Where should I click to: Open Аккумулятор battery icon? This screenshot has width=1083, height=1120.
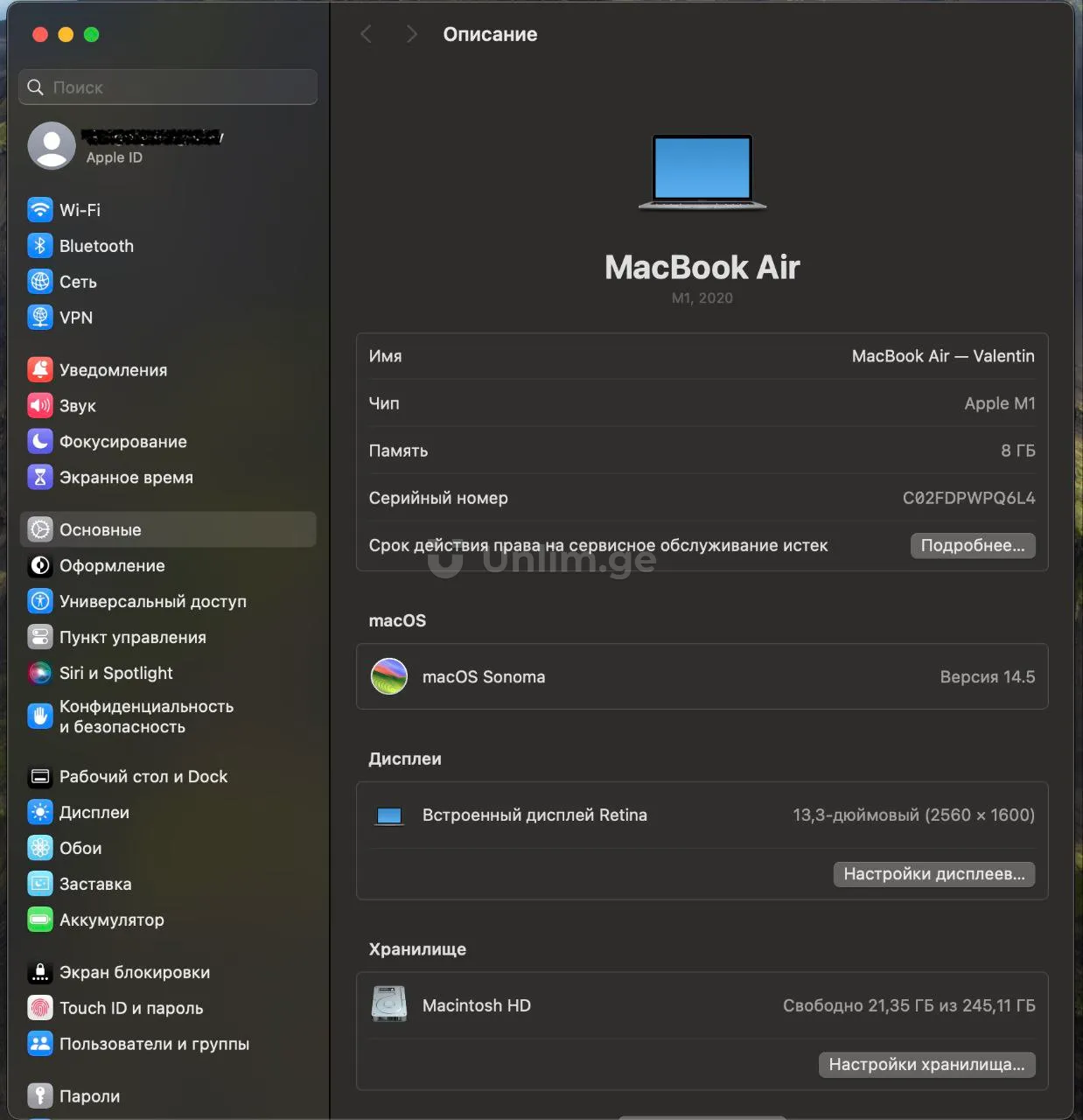click(x=40, y=920)
